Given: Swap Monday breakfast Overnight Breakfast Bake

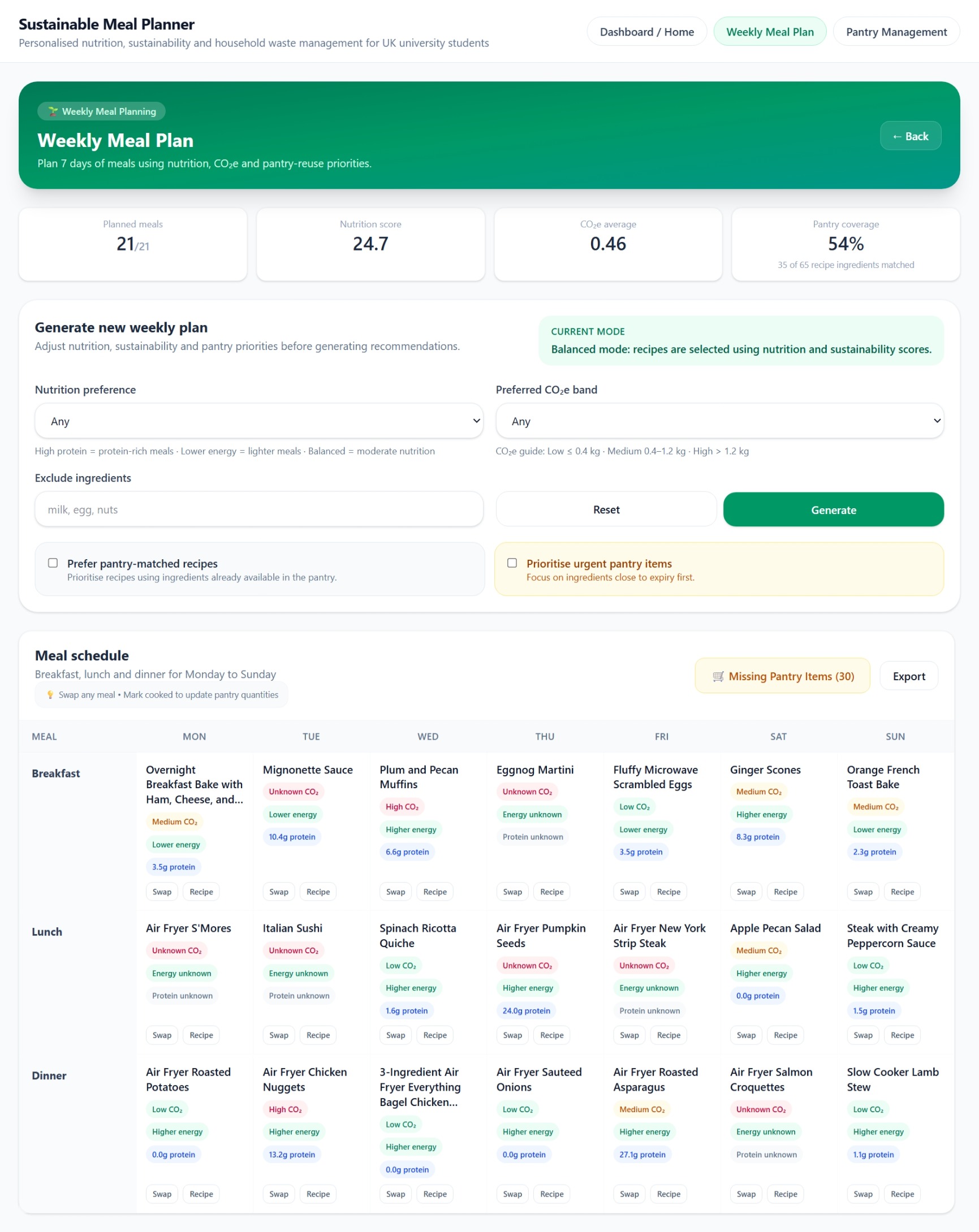Looking at the screenshot, I should click(x=162, y=892).
